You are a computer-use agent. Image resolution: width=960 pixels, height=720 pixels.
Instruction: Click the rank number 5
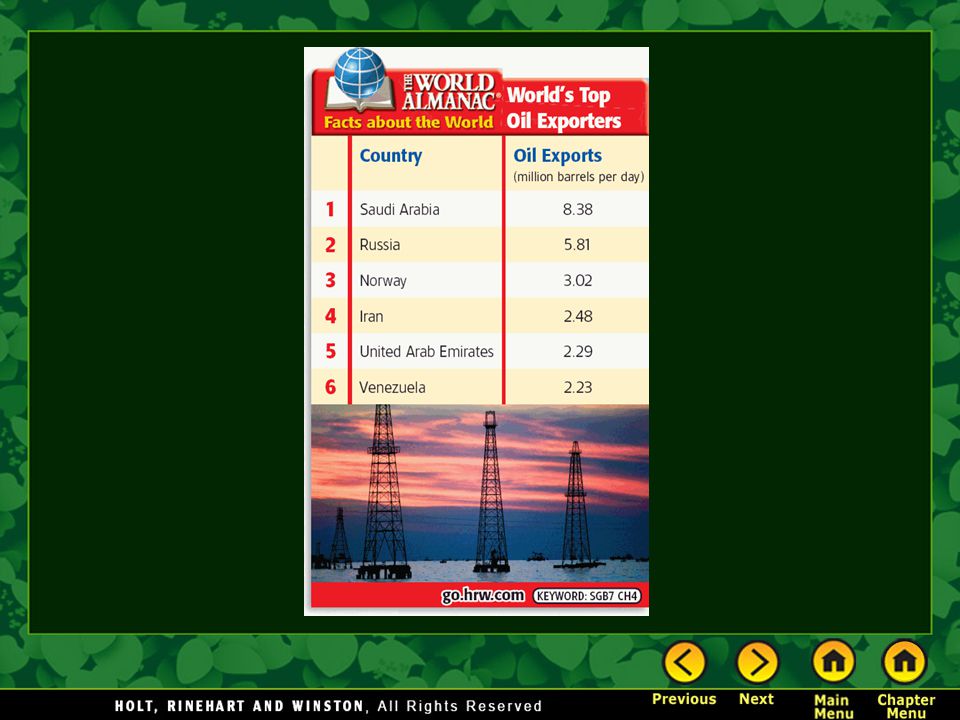[x=331, y=351]
